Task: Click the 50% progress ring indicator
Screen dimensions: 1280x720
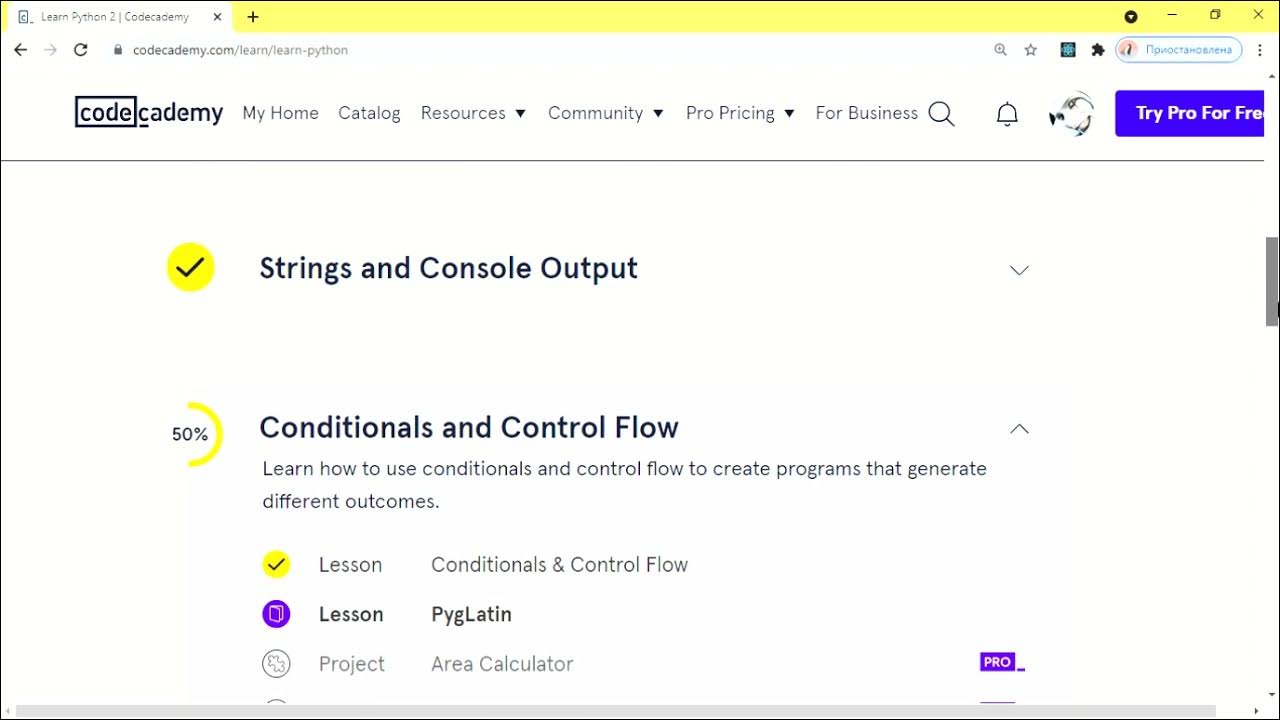Action: coord(192,434)
